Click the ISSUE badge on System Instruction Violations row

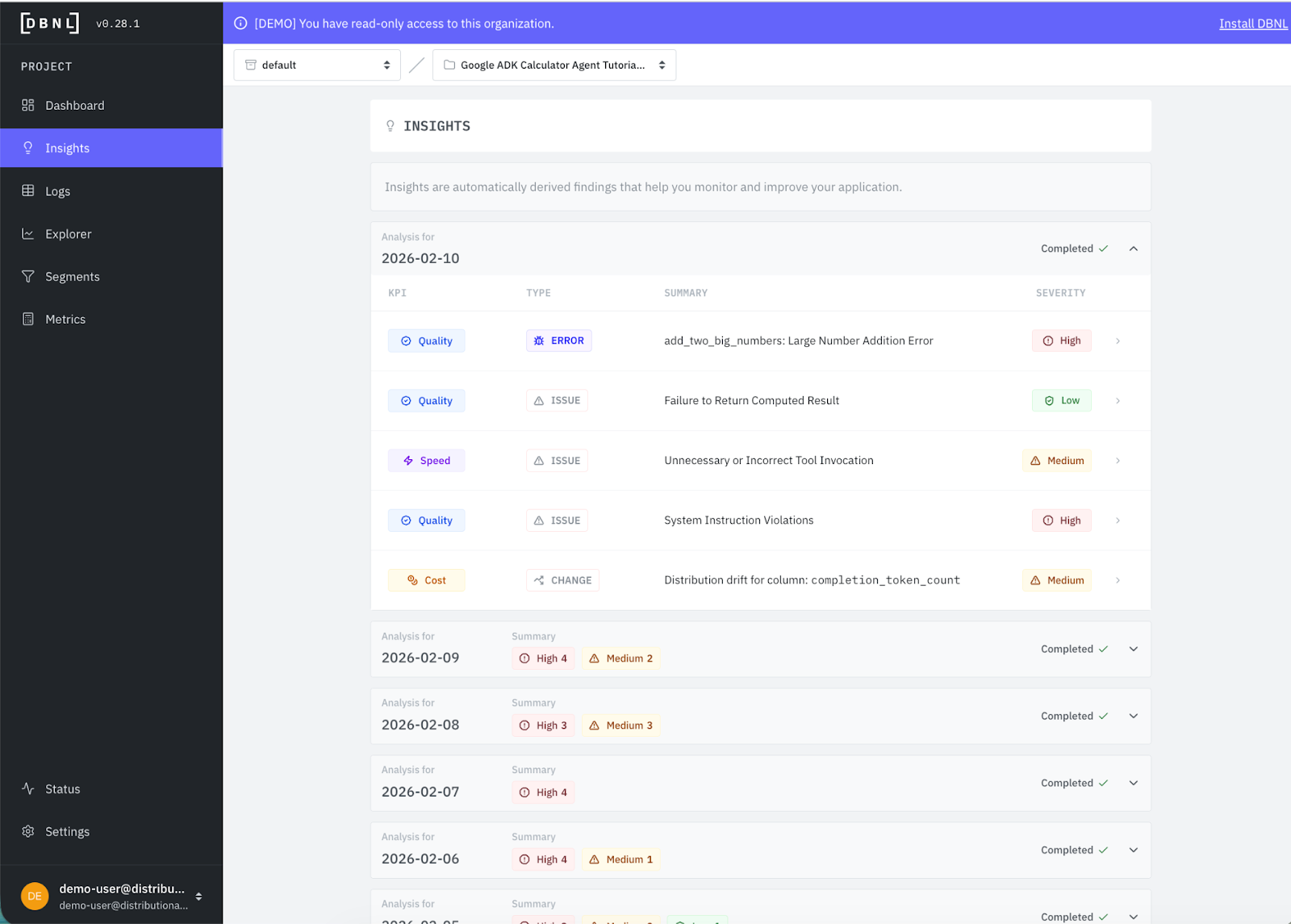point(557,521)
